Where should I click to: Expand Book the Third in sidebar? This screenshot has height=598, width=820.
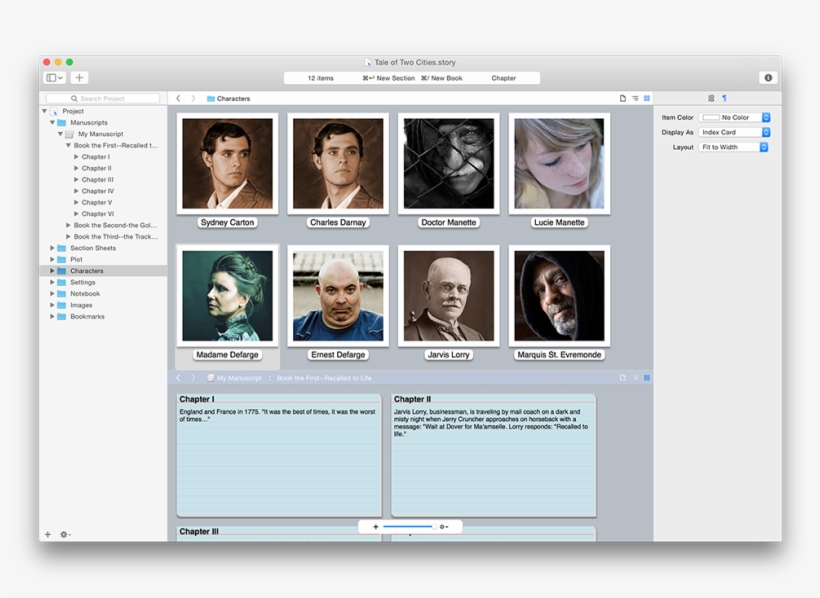click(x=68, y=237)
